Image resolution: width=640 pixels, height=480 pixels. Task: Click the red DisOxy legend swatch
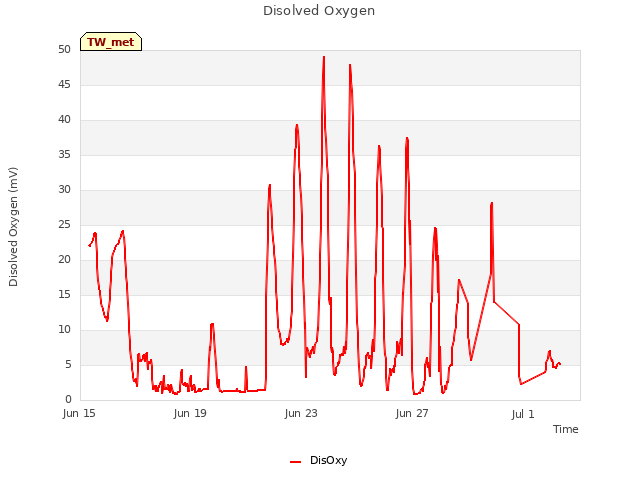(x=296, y=462)
